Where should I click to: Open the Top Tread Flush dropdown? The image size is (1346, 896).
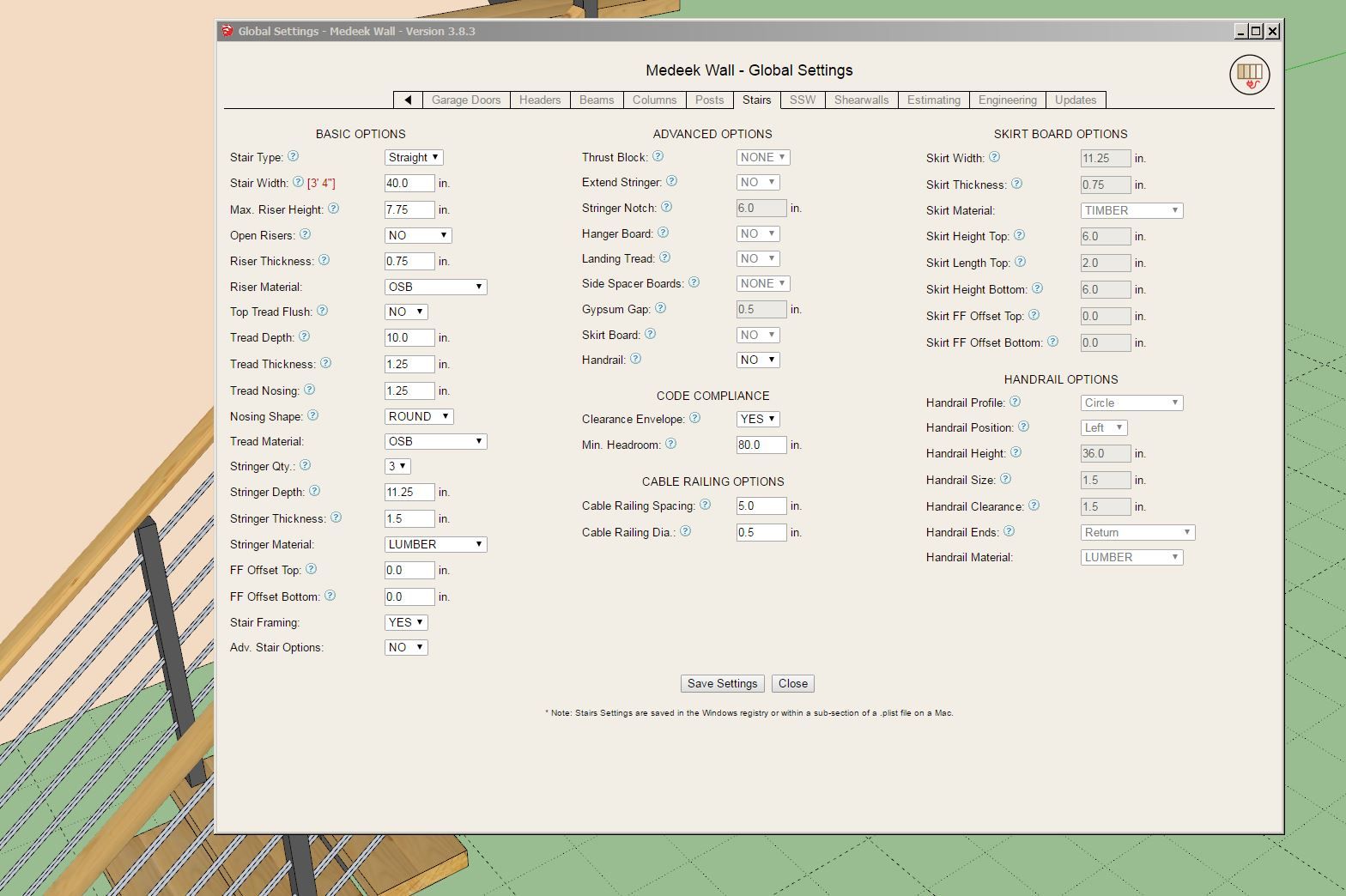click(x=406, y=312)
